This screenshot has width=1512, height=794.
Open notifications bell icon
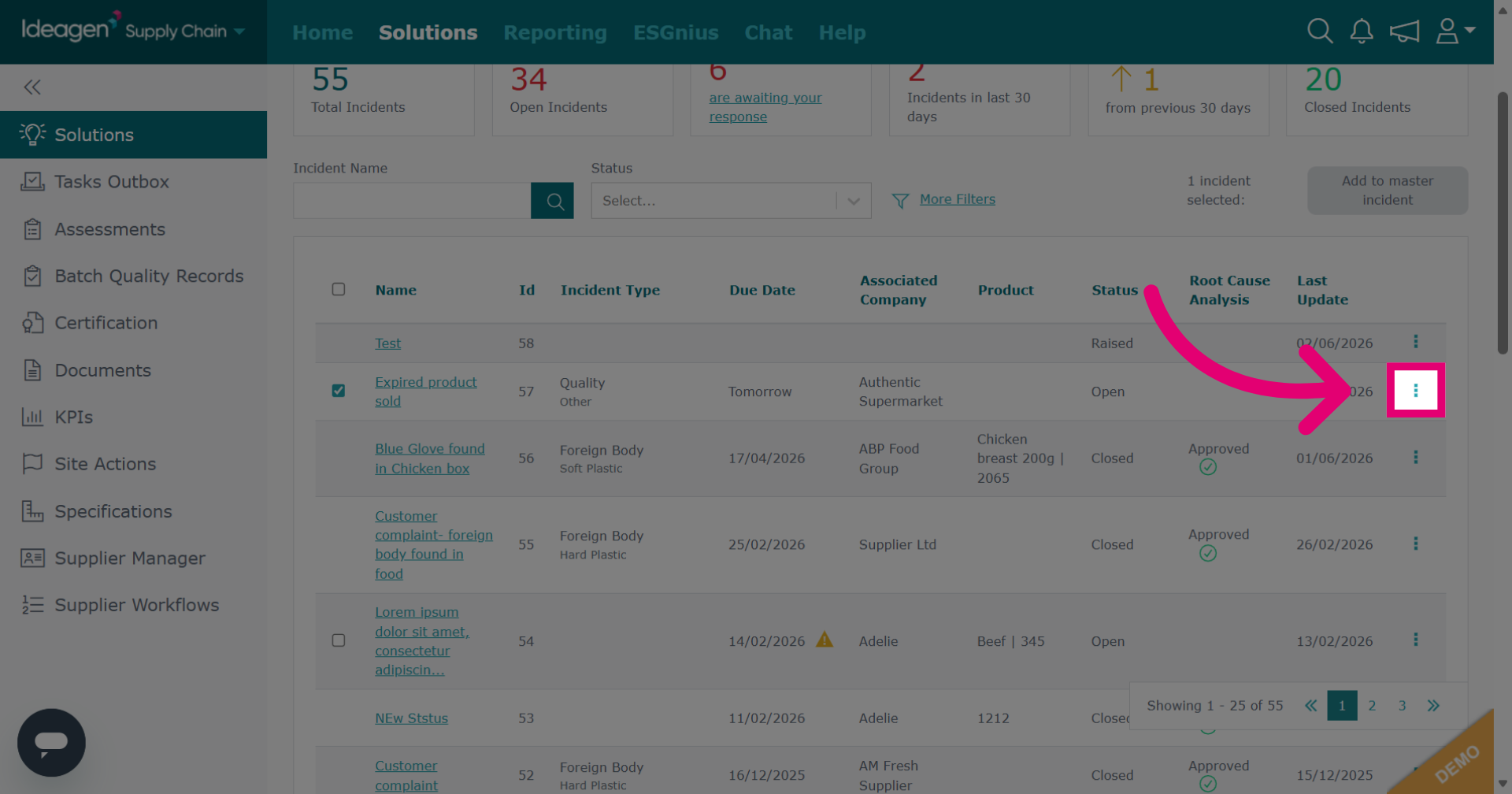[x=1362, y=32]
